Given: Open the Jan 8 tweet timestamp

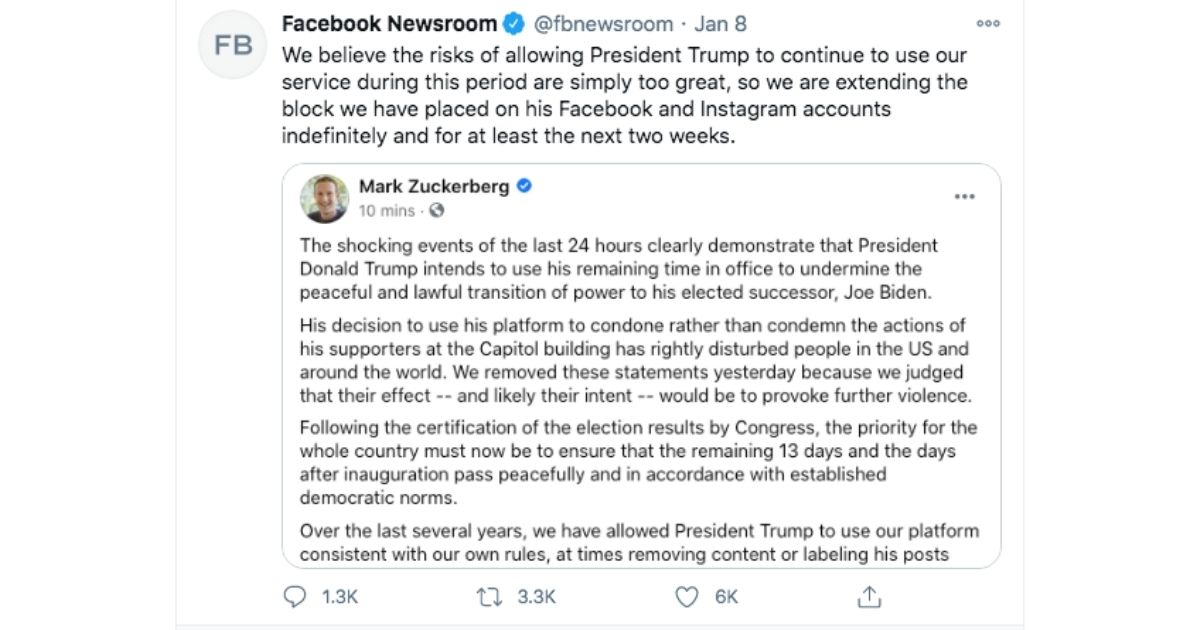Looking at the screenshot, I should [x=720, y=23].
